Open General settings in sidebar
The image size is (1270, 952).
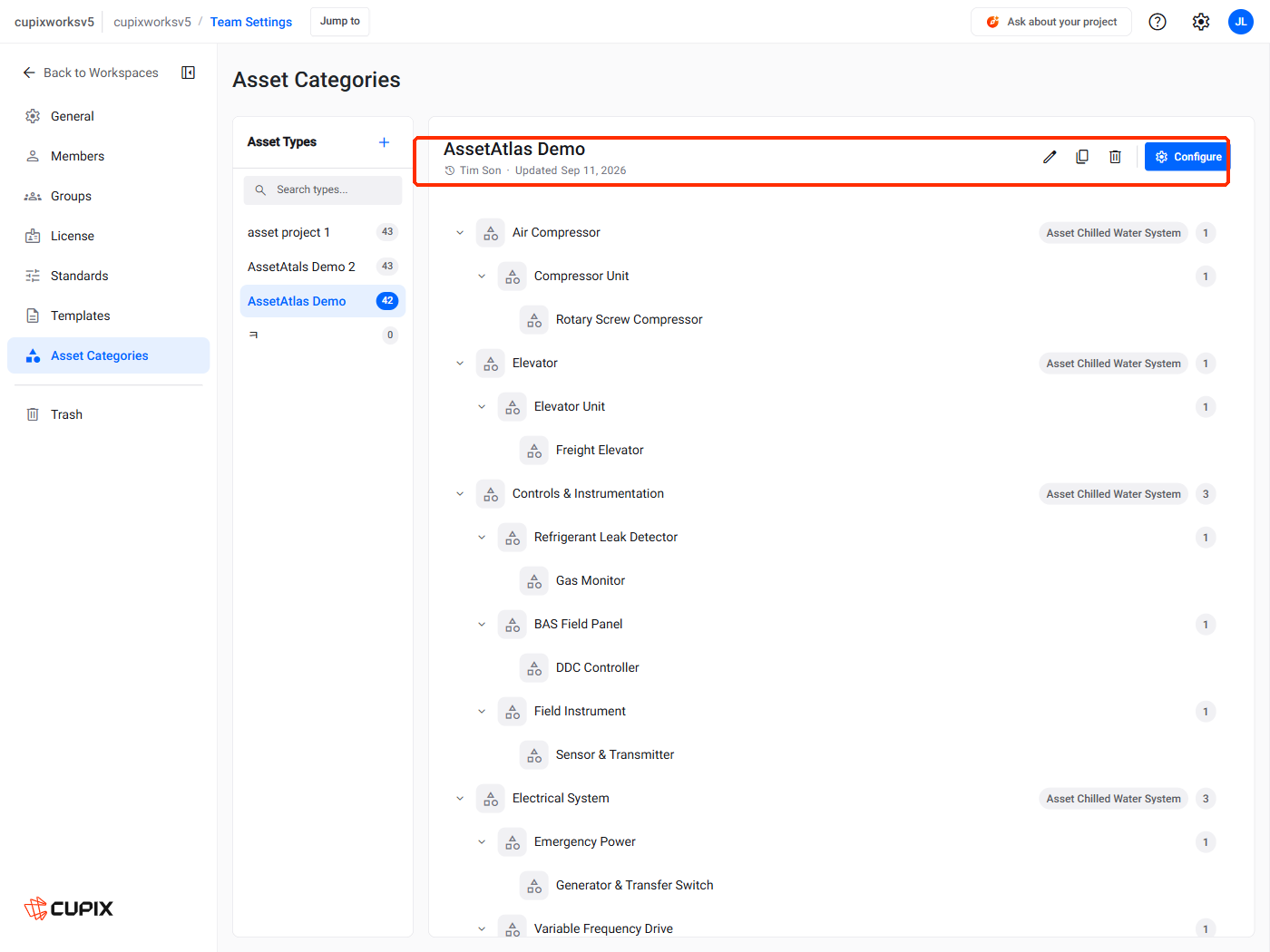(109, 116)
